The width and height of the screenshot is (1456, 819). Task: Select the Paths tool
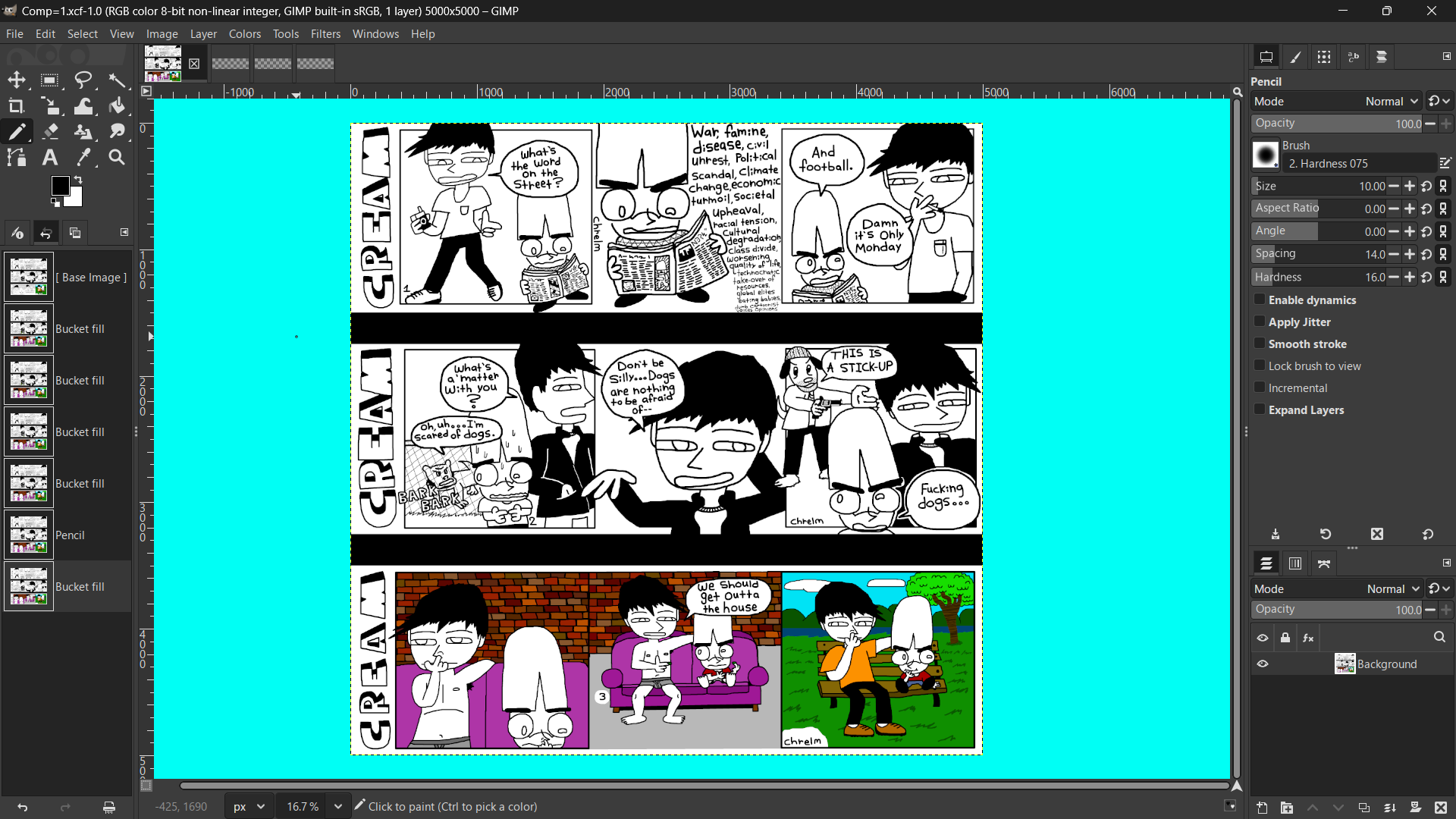(x=17, y=157)
